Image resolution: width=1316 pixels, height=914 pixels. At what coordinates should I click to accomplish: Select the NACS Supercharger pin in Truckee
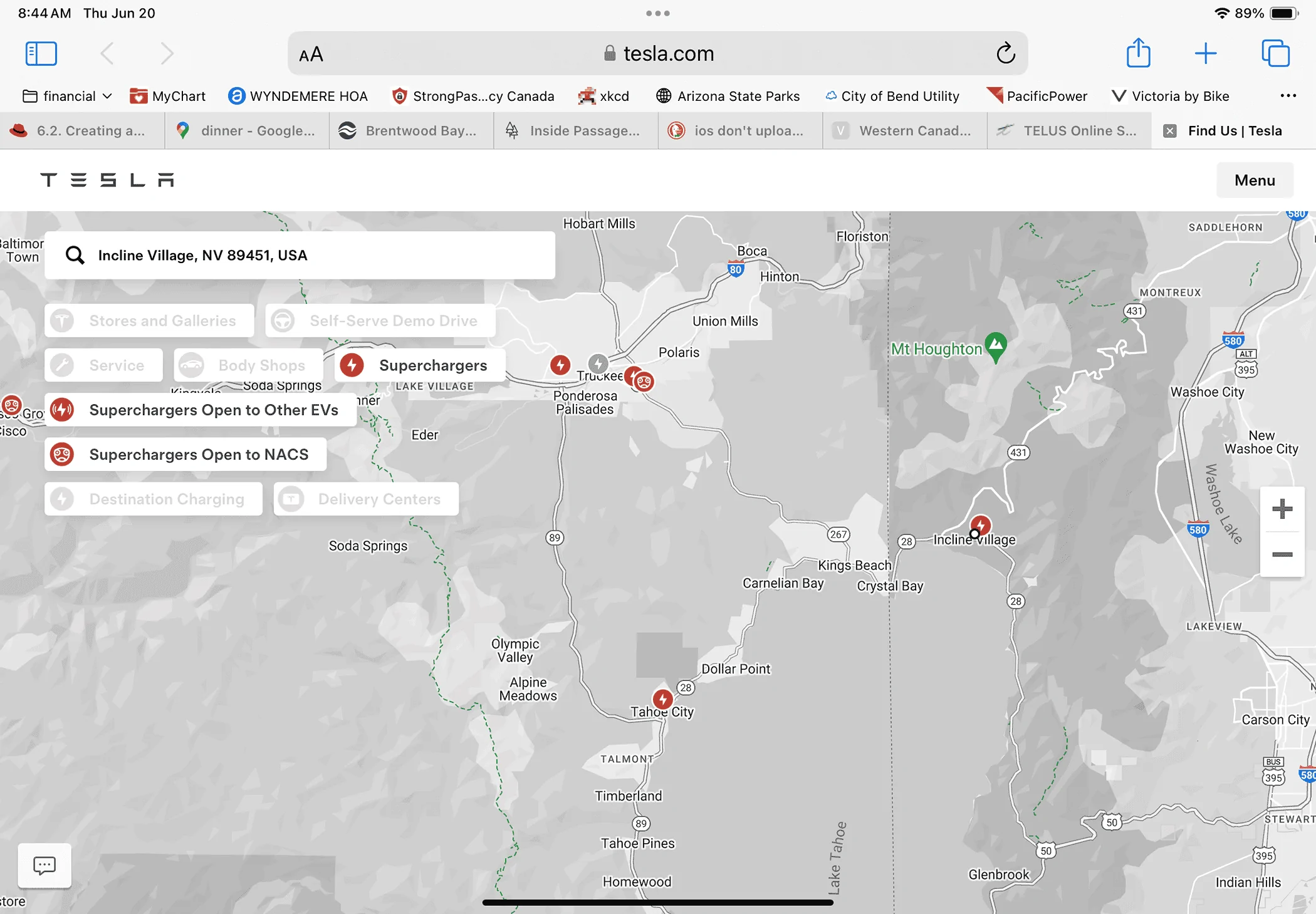click(x=644, y=381)
